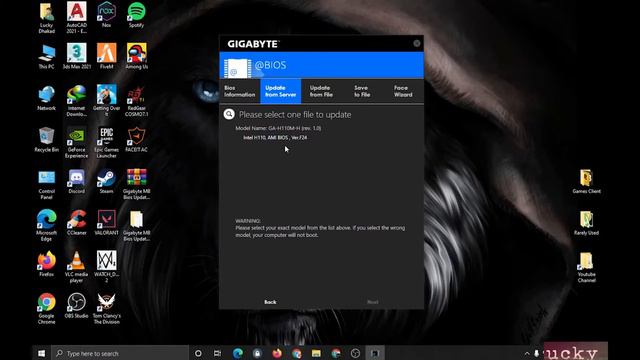The image size is (640, 360).
Task: Close the Gigabyte @BIOS window
Action: [x=416, y=43]
